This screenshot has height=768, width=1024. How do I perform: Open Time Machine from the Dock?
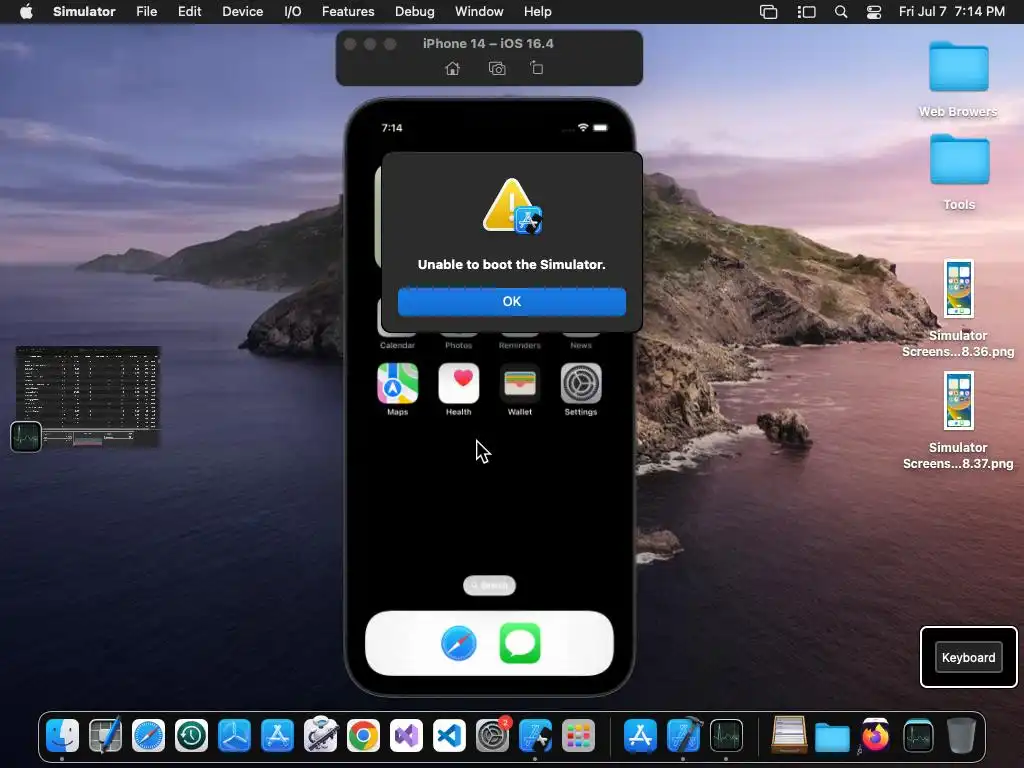tap(191, 736)
